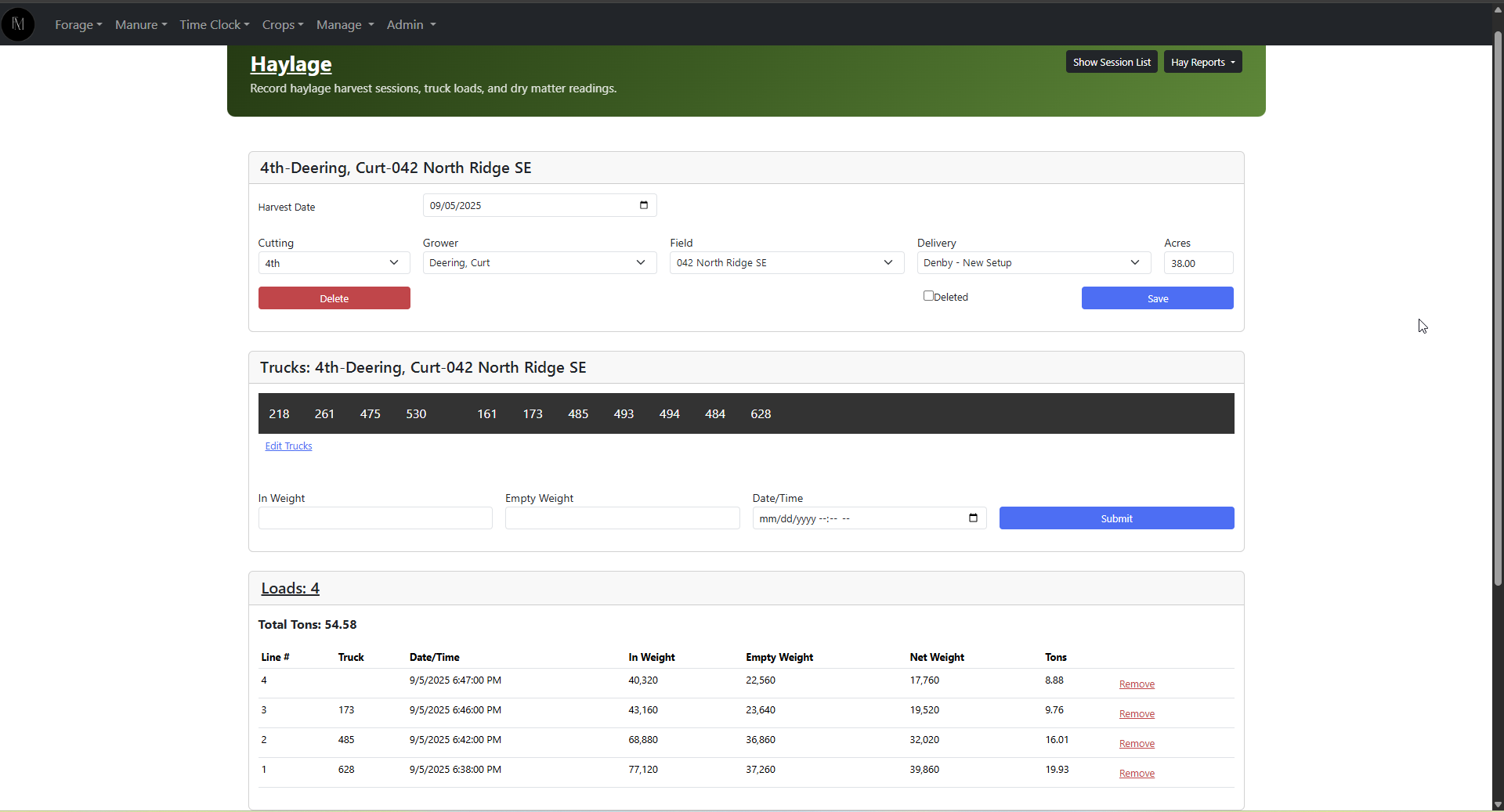This screenshot has height=812, width=1504.
Task: Open the Harvest Date calendar picker icon
Action: click(x=644, y=205)
